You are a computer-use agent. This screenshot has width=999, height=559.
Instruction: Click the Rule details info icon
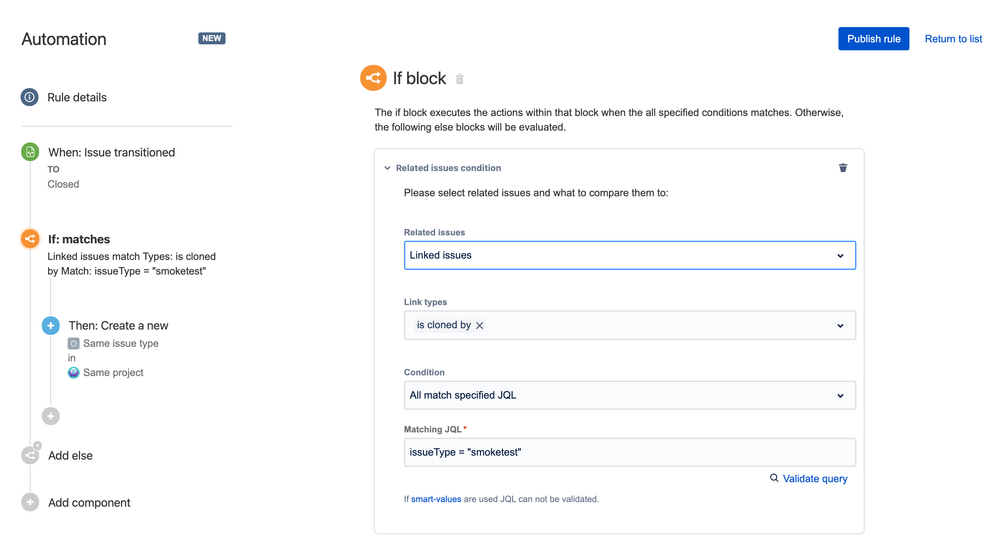point(30,97)
